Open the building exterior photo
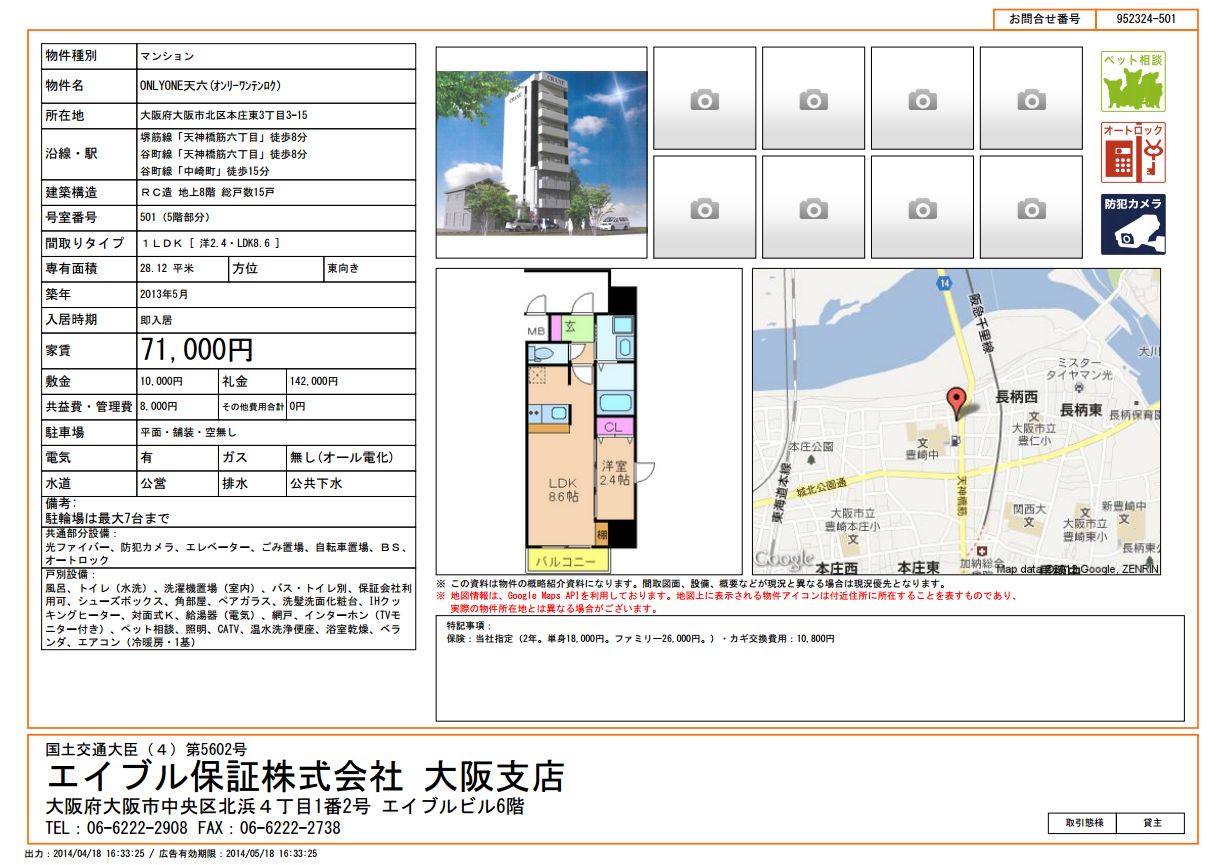The height and width of the screenshot is (865, 1229). 541,153
